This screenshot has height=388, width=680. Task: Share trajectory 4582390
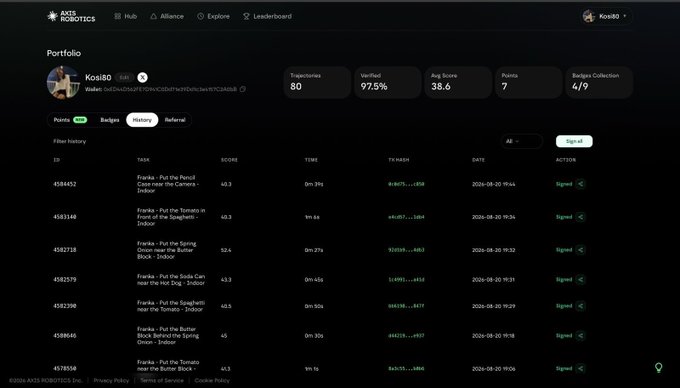pos(581,306)
